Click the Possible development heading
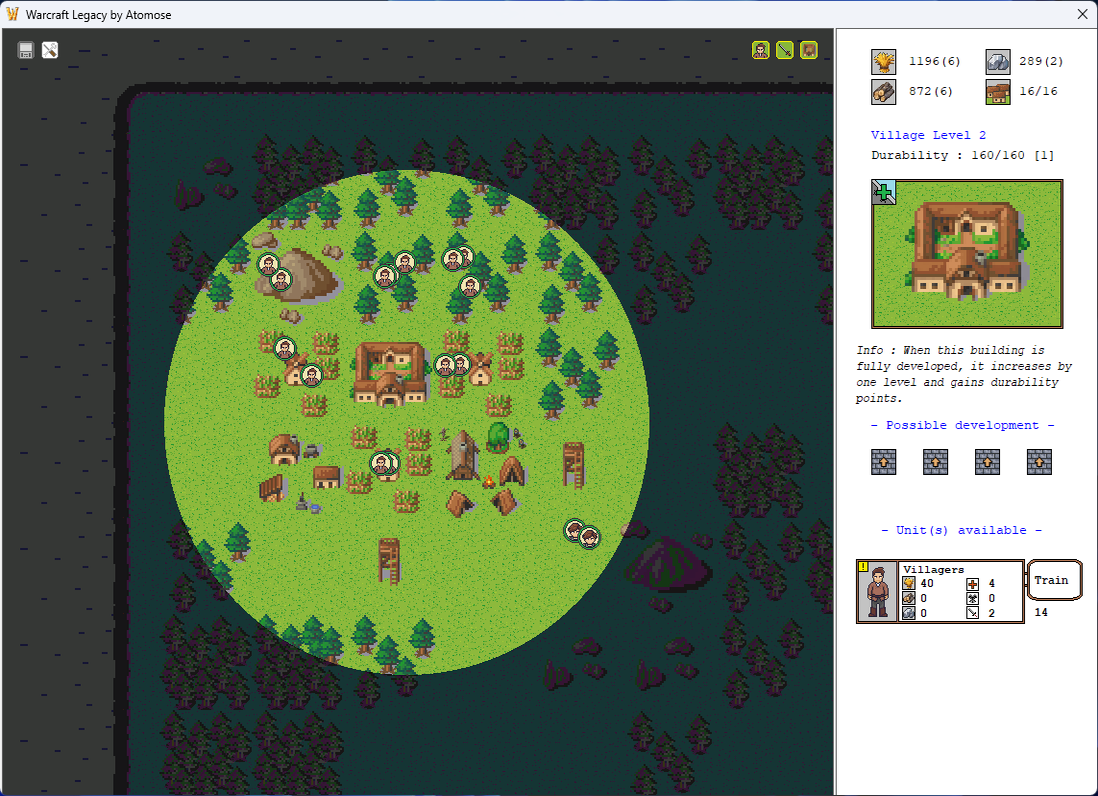 click(x=962, y=426)
